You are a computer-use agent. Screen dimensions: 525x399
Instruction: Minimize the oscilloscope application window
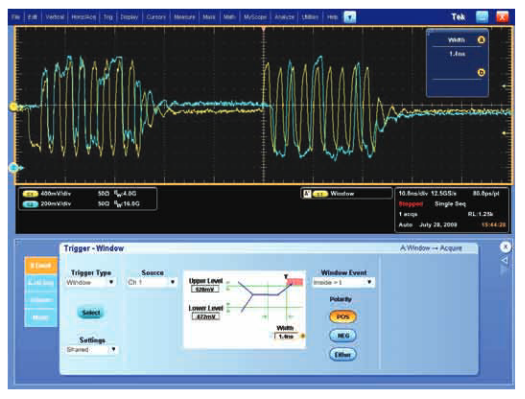click(x=482, y=17)
